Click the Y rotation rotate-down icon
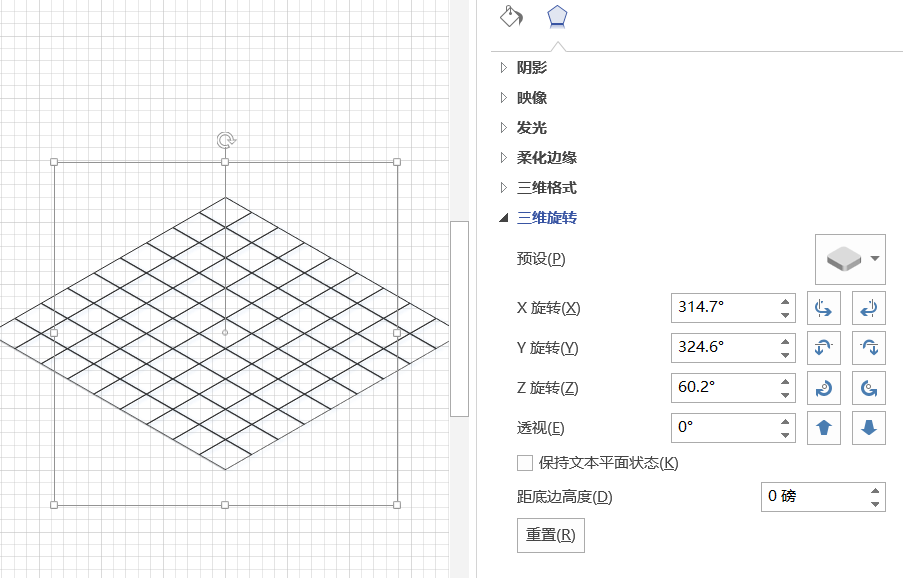903x578 pixels. click(x=869, y=348)
